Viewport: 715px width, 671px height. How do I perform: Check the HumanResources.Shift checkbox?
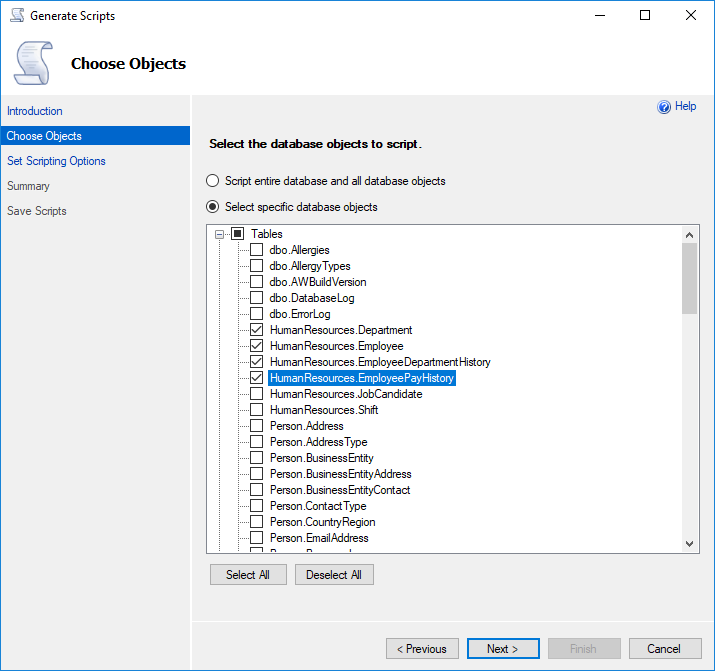(x=257, y=410)
